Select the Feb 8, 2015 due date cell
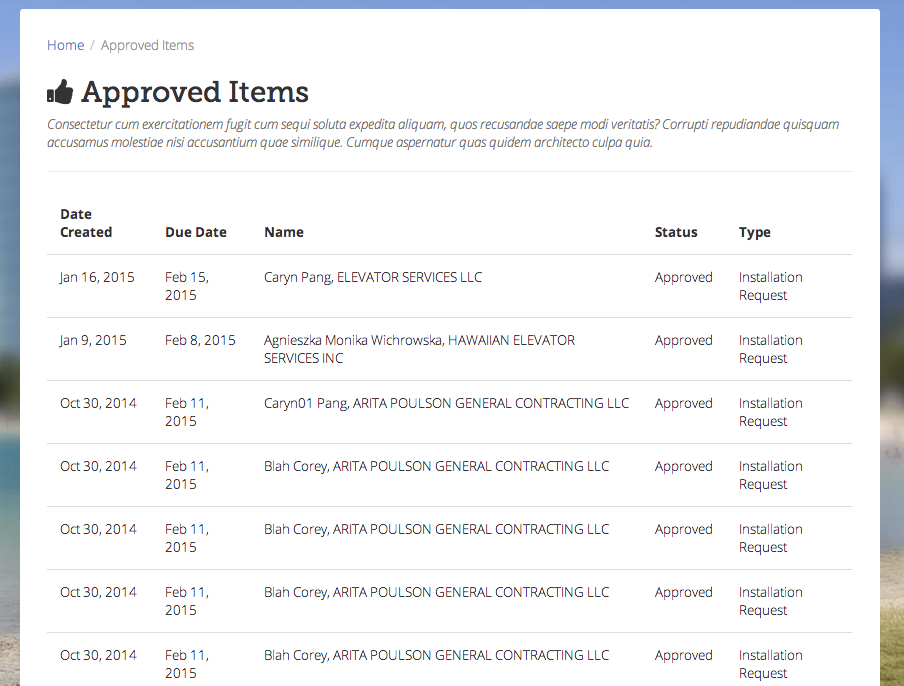 tap(200, 340)
